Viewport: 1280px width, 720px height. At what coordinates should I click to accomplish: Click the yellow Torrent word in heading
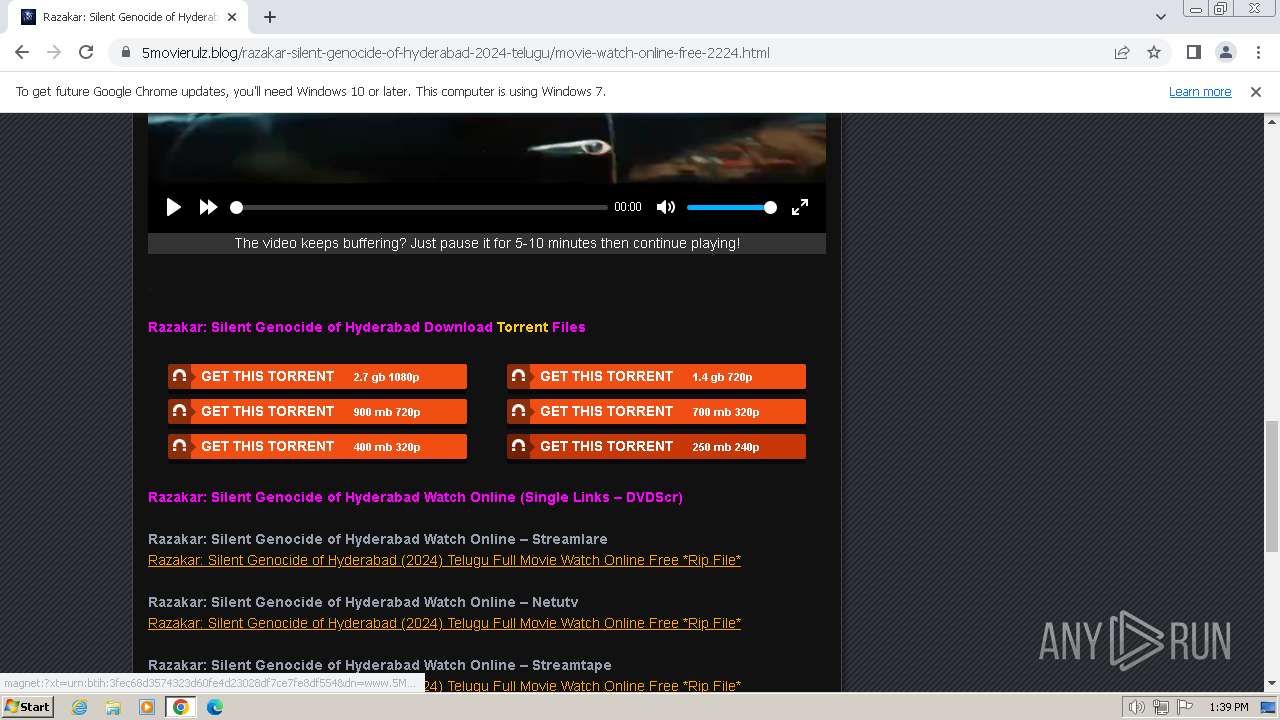coord(522,327)
